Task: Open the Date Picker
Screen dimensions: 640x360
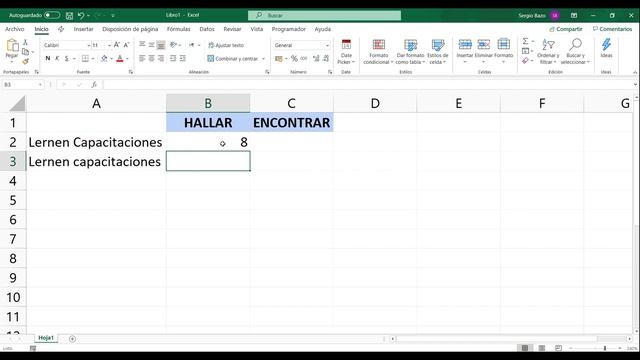Action: tap(346, 51)
